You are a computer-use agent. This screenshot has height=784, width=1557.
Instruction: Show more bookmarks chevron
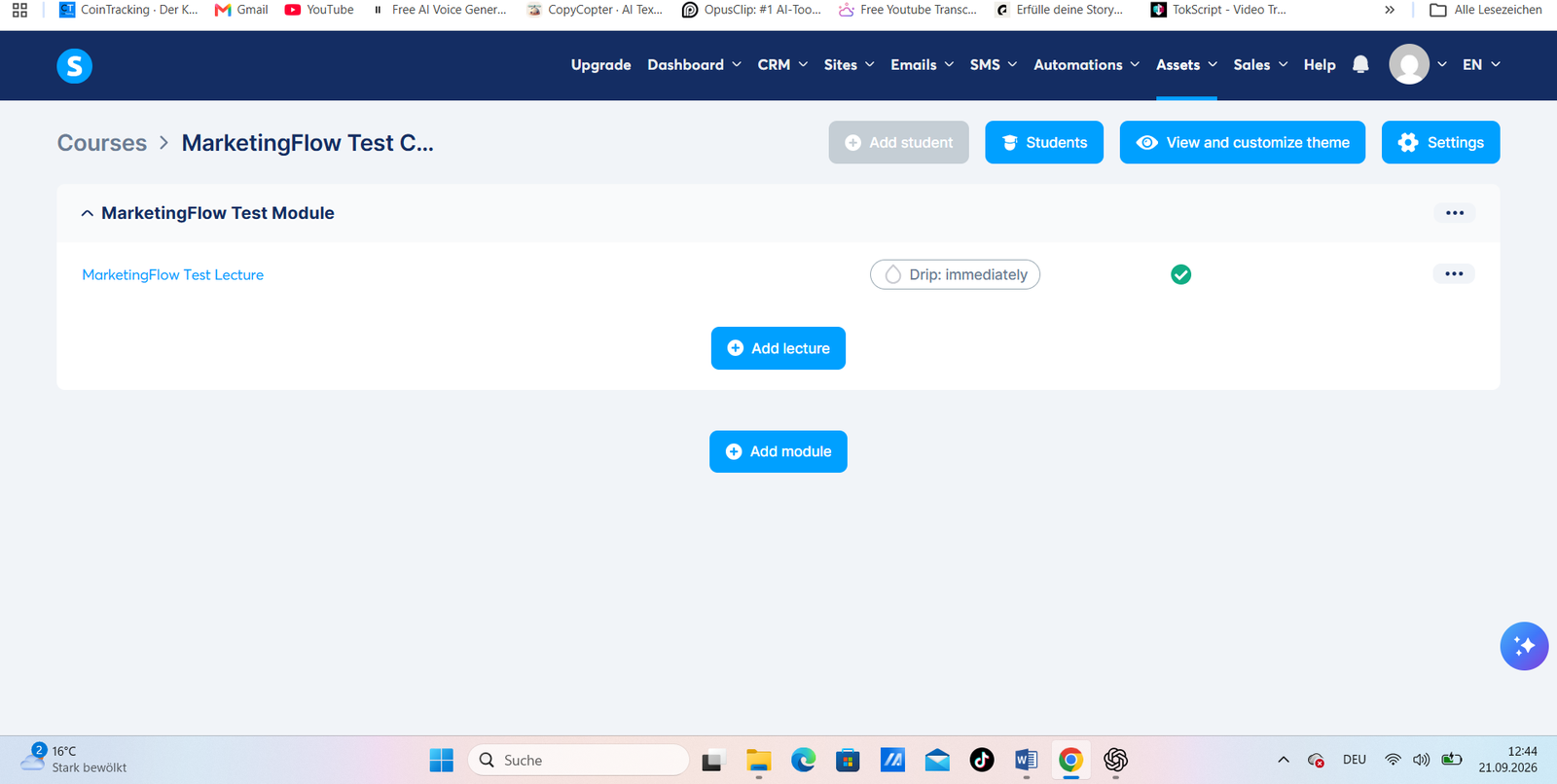click(x=1390, y=10)
